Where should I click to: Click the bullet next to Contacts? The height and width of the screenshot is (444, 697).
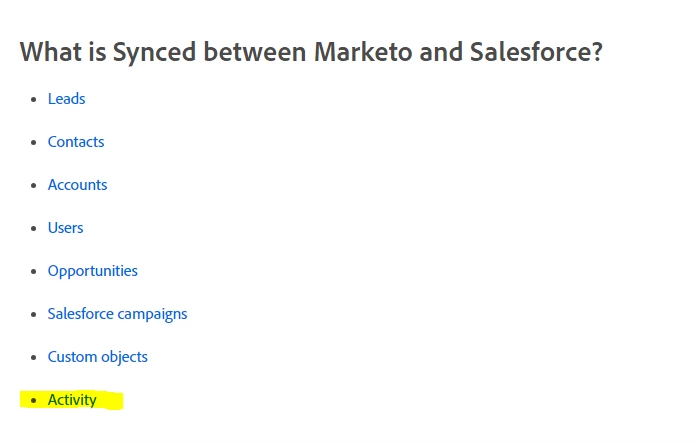click(33, 143)
